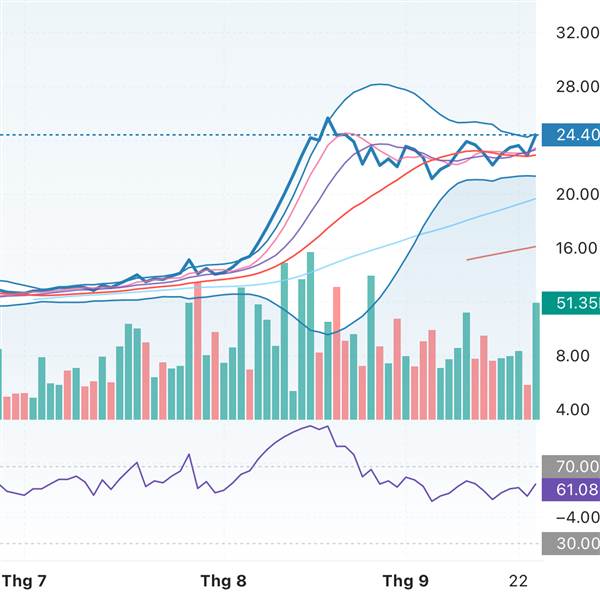The width and height of the screenshot is (600, 600).
Task: Click the short red trend line segment
Action: (500, 252)
